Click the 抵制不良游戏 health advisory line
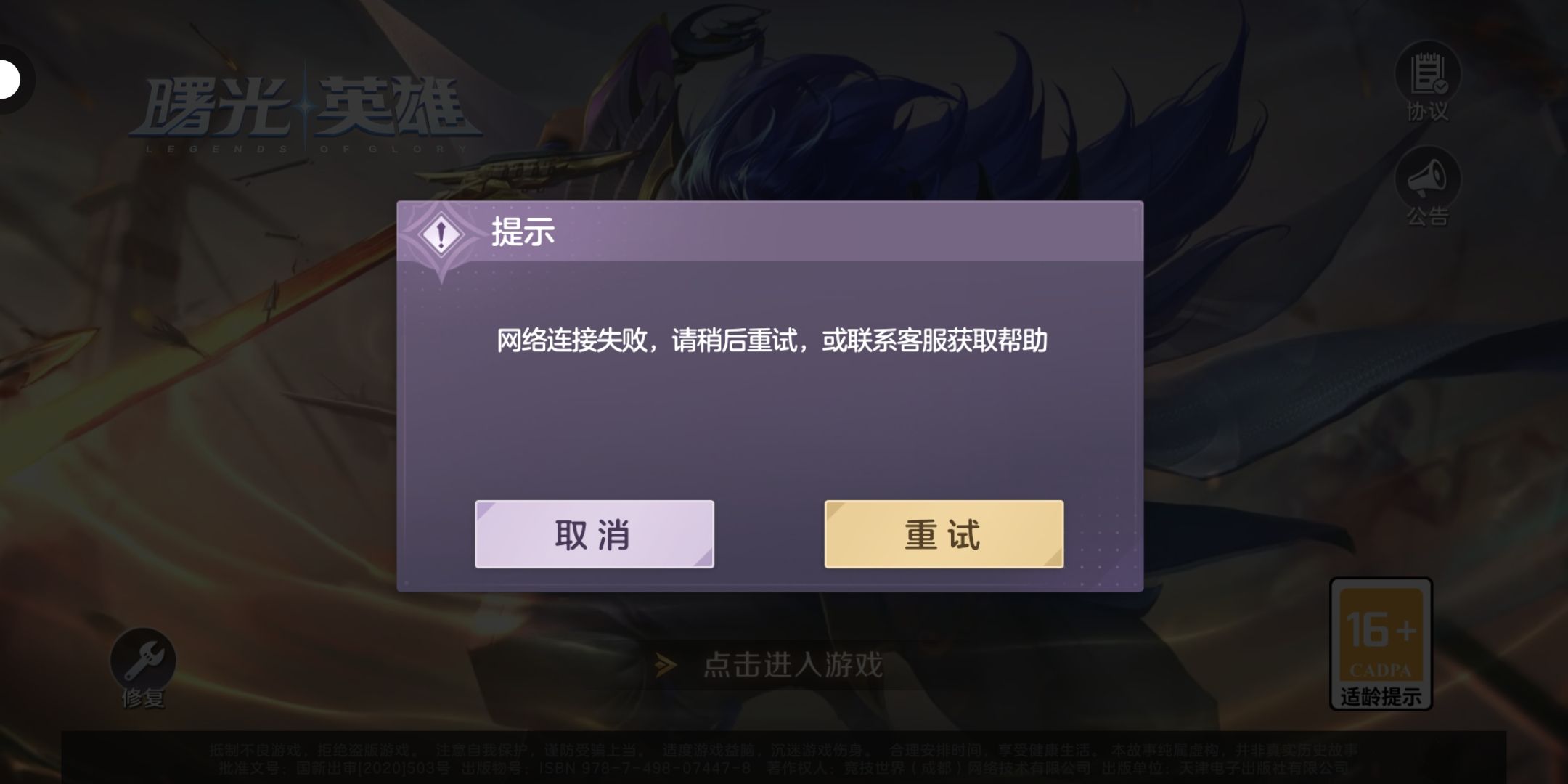1568x784 pixels. point(783,750)
